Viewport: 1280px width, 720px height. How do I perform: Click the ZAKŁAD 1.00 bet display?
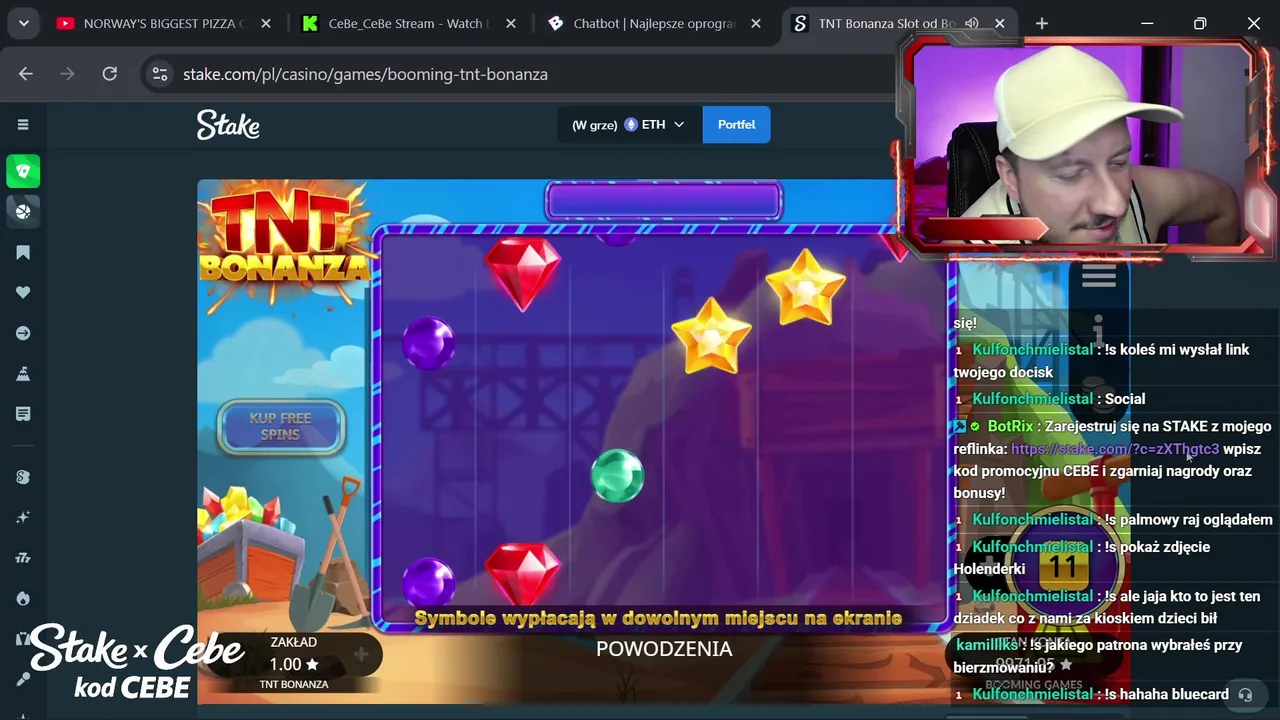294,655
